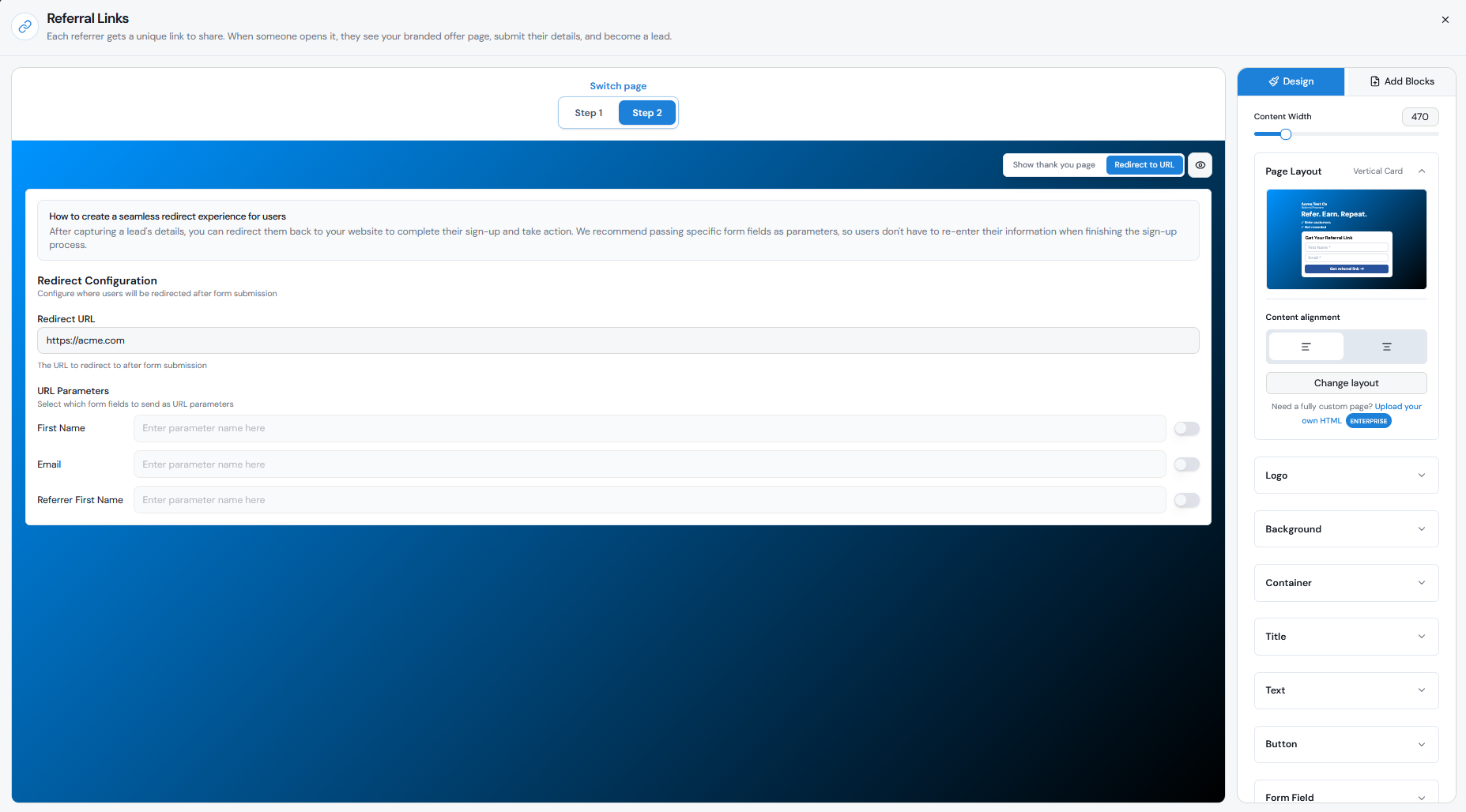Switch to the Design tab

(x=1291, y=81)
